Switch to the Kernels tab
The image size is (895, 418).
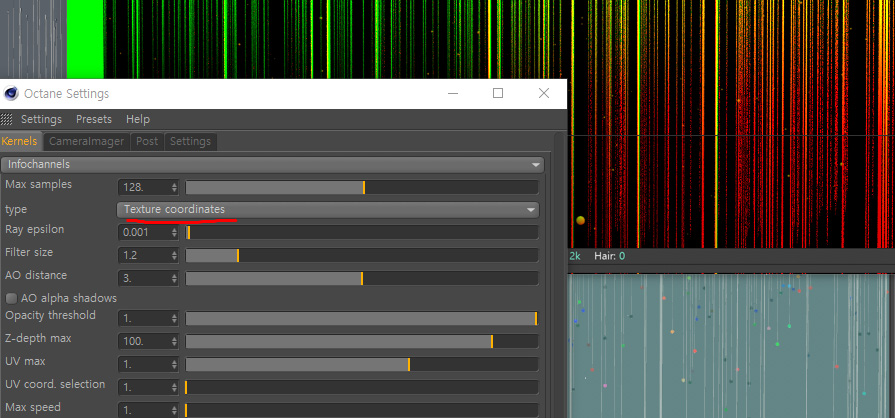coord(19,141)
